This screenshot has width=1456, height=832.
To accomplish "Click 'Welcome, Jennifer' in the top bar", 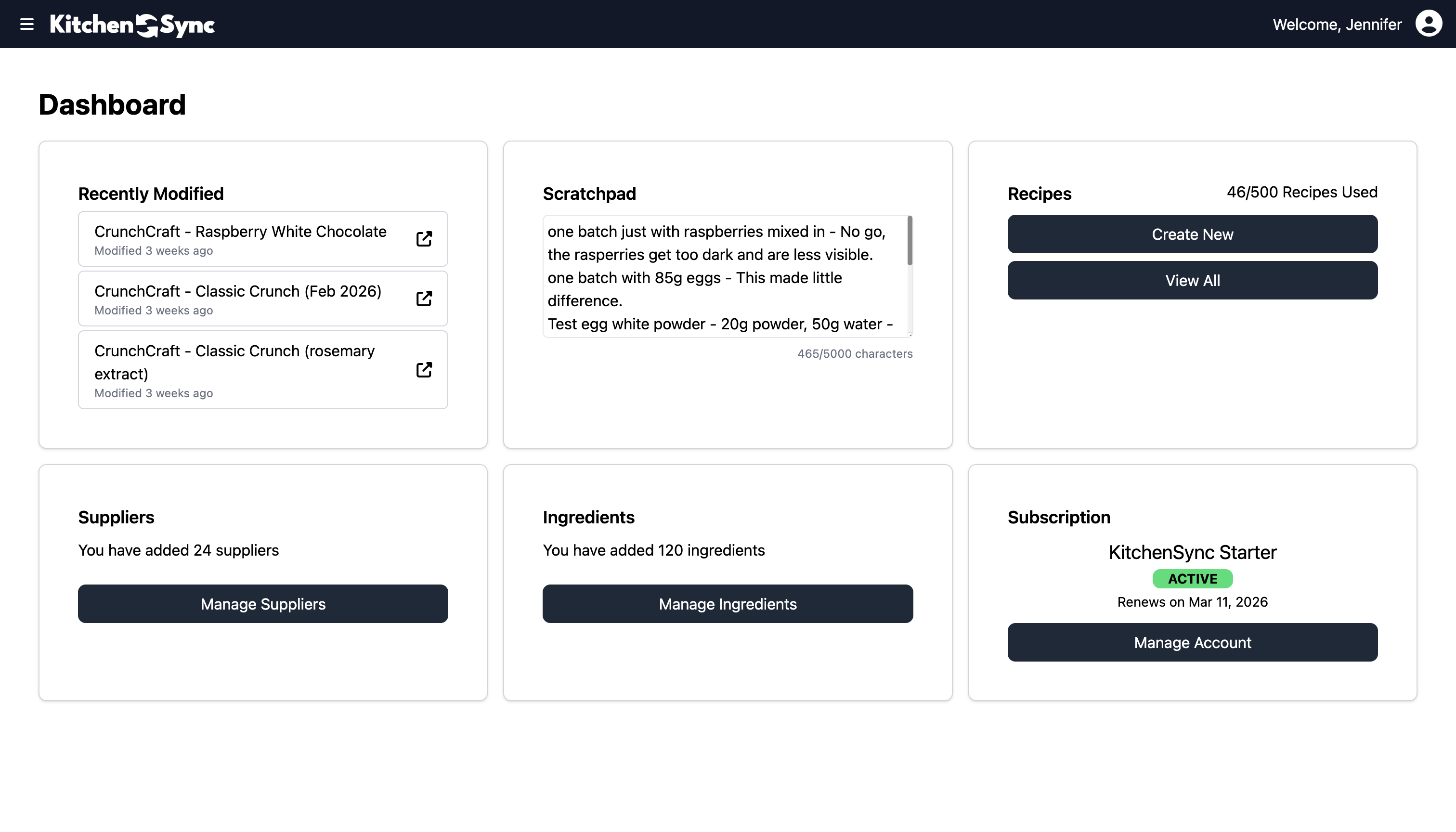I will coord(1337,24).
